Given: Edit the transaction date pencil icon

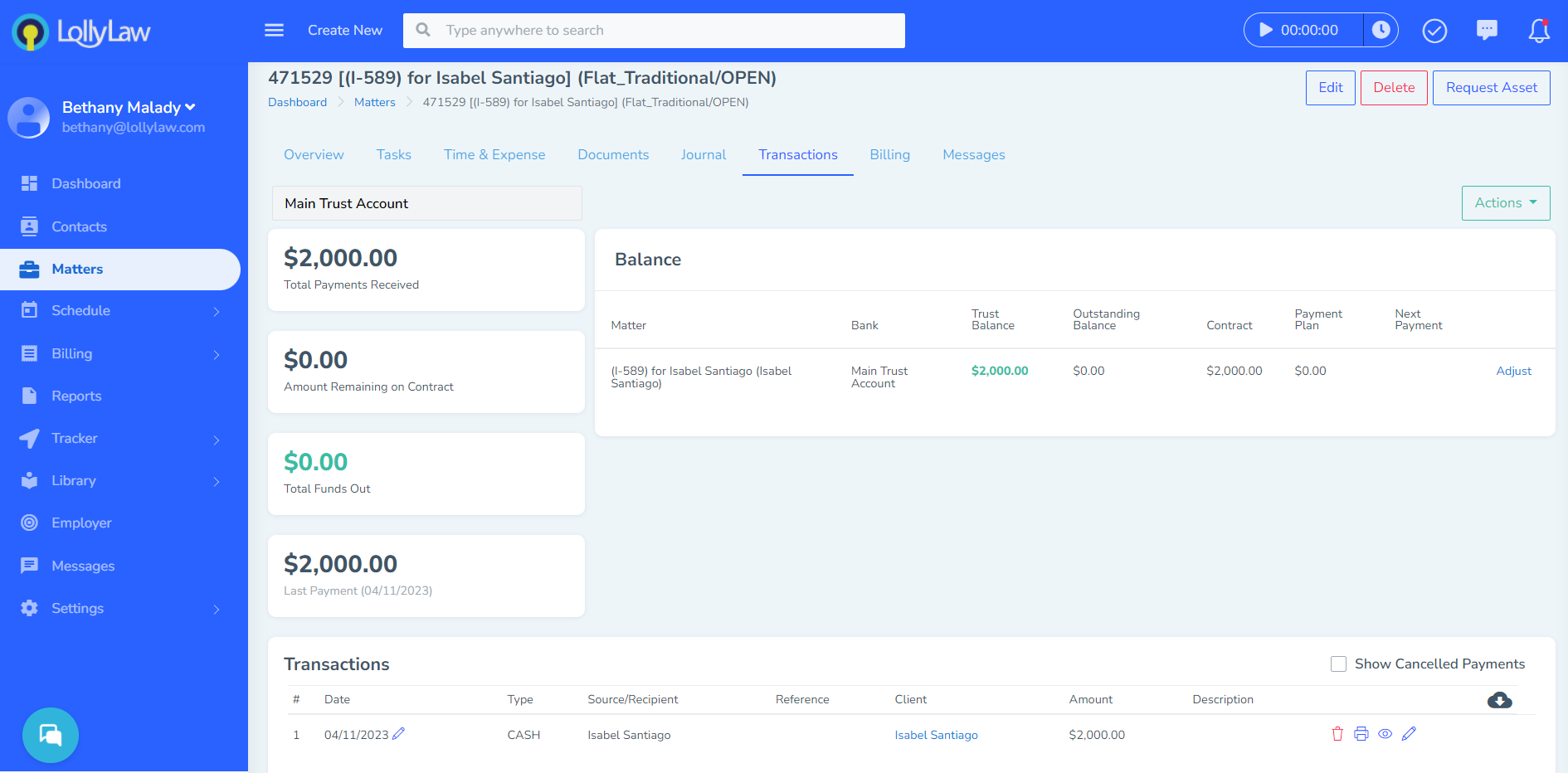Looking at the screenshot, I should pos(399,734).
